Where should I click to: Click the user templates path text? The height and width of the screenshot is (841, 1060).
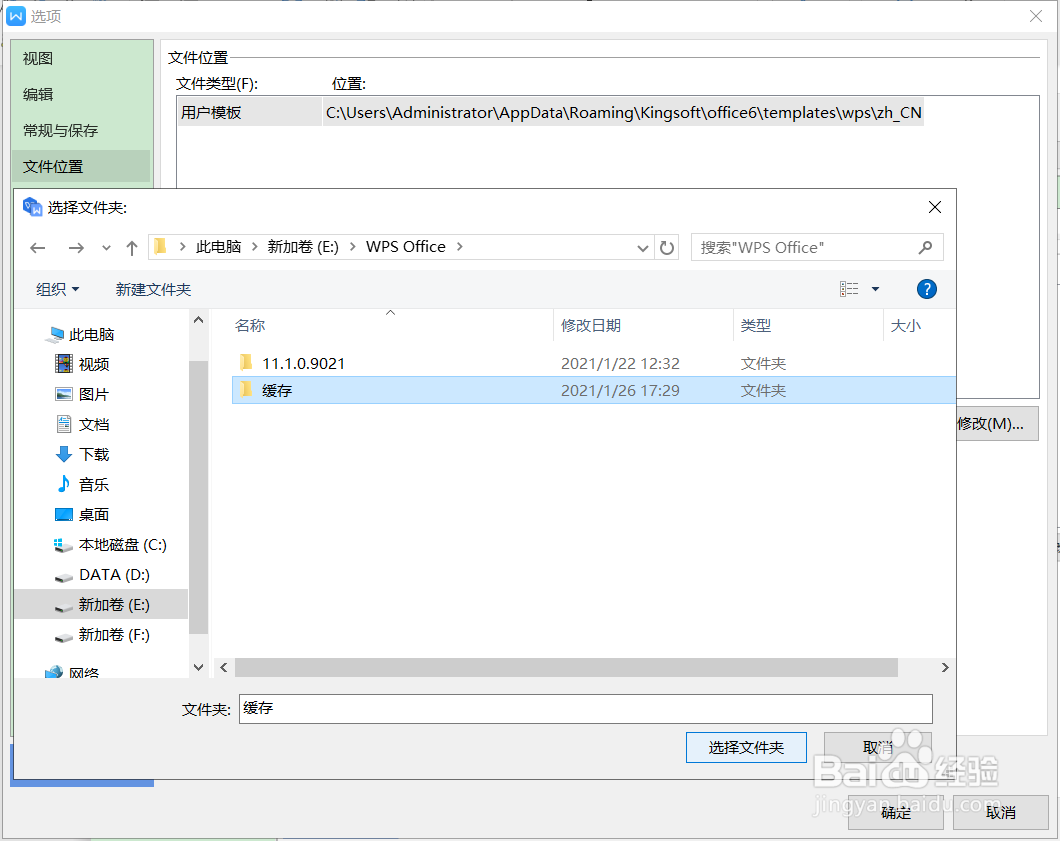[623, 112]
